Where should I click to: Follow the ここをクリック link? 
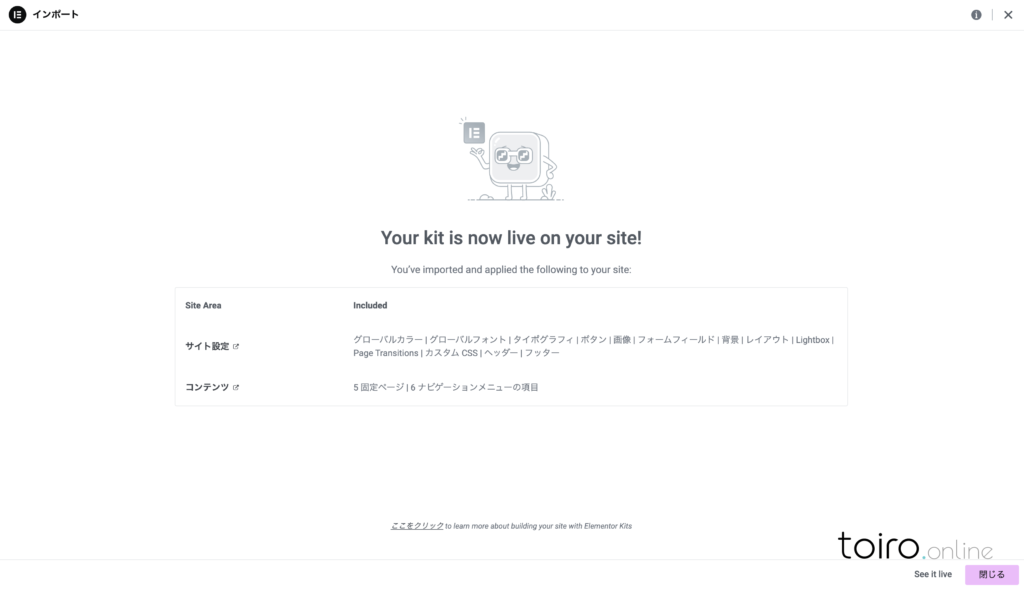pos(417,525)
